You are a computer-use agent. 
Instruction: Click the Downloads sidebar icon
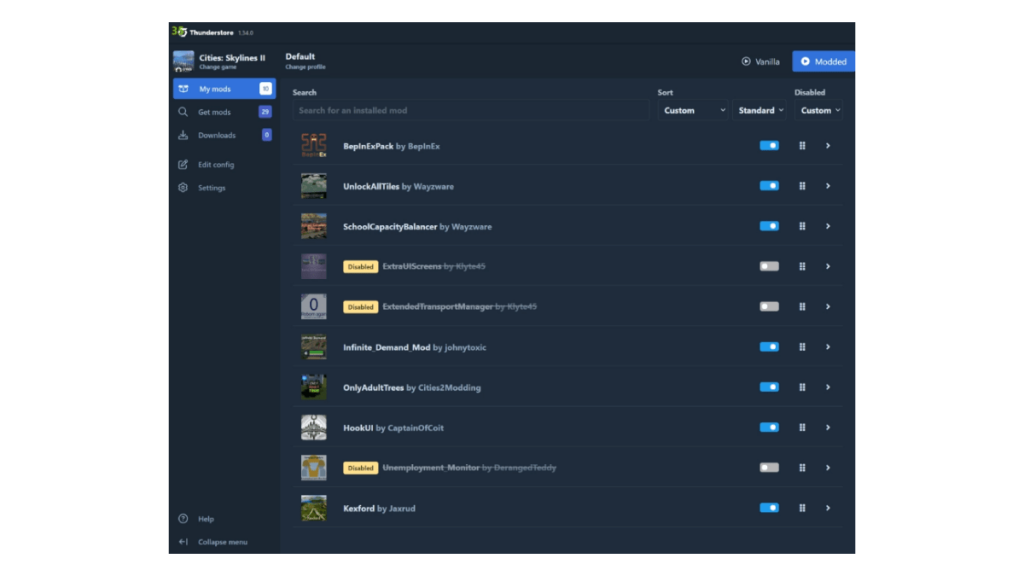click(183, 135)
